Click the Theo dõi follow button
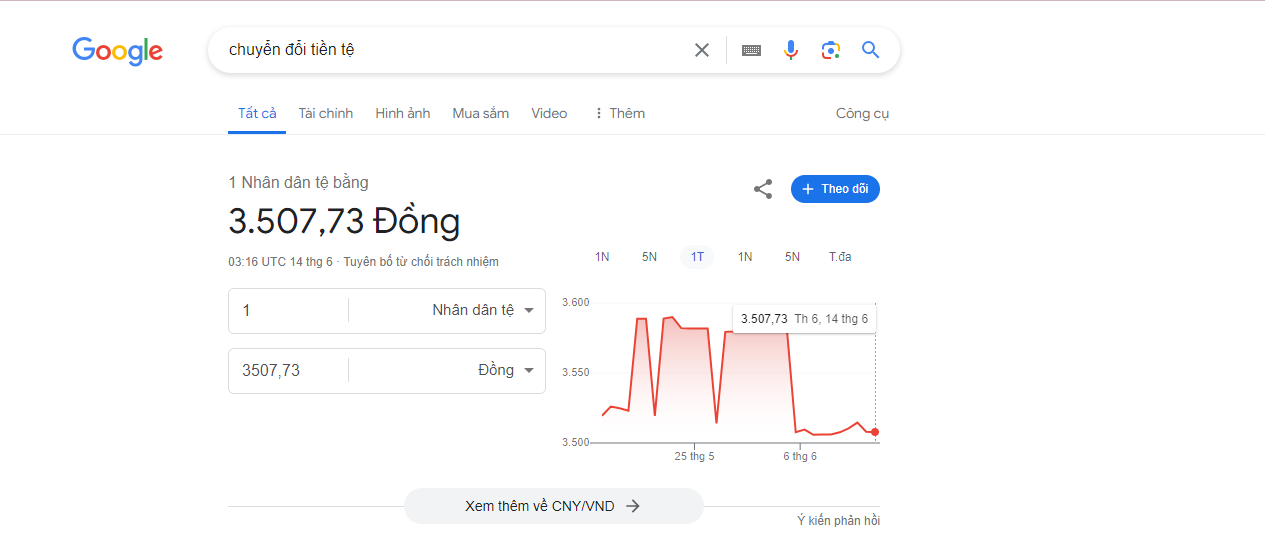Viewport: 1265px width, 558px height. (x=835, y=189)
